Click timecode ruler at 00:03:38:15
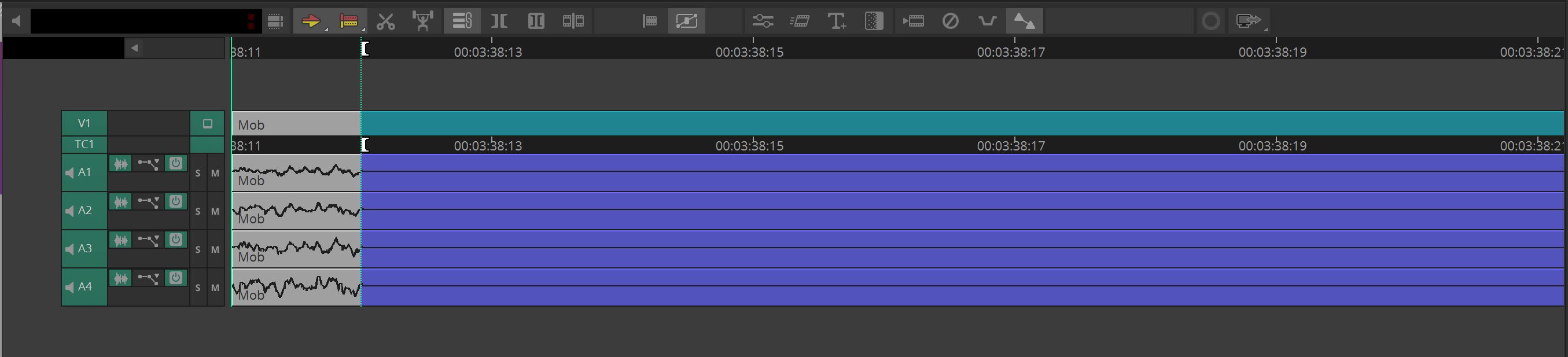1568x357 pixels. 753,49
